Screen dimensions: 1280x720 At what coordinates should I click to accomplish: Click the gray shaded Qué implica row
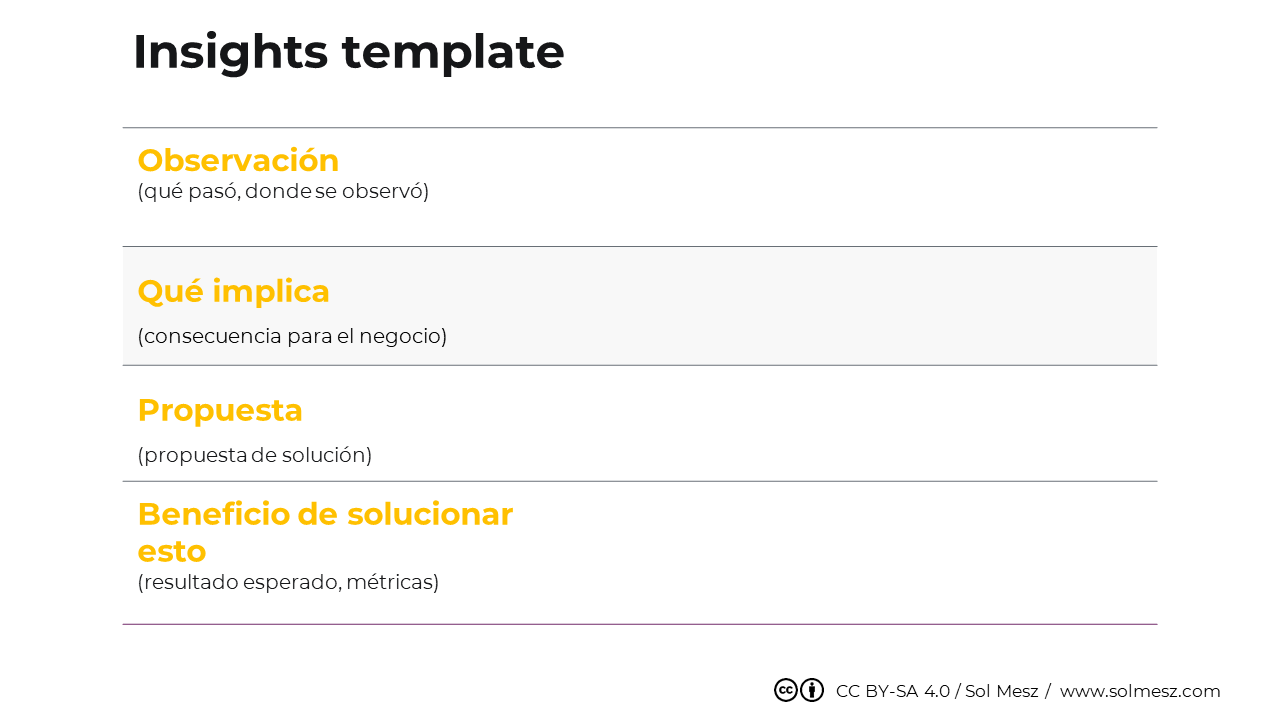coord(640,306)
